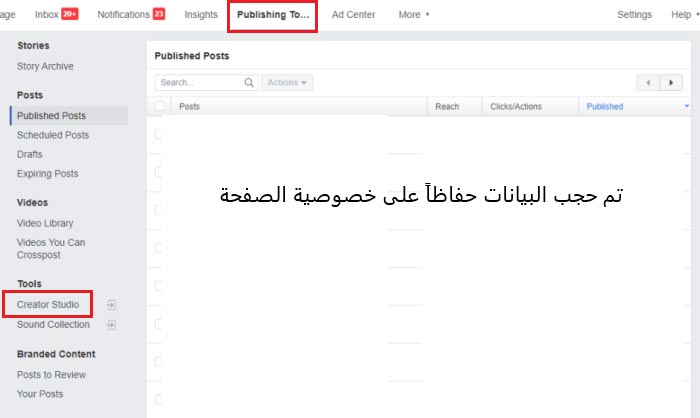This screenshot has height=418, width=700.
Task: Go to previous page arrow
Action: click(x=648, y=83)
